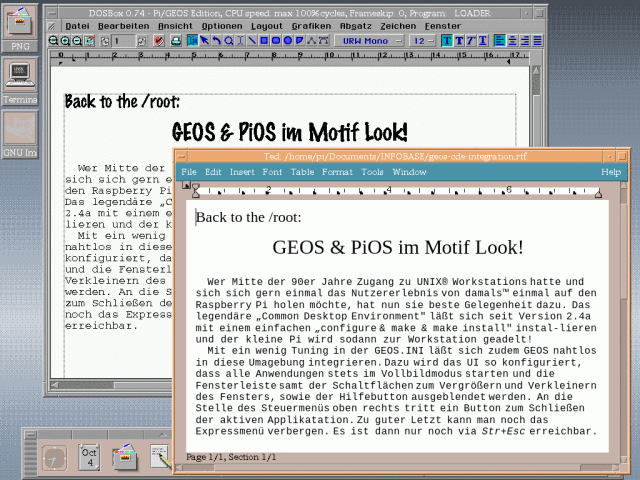Toggle plain text style button

tap(447, 41)
